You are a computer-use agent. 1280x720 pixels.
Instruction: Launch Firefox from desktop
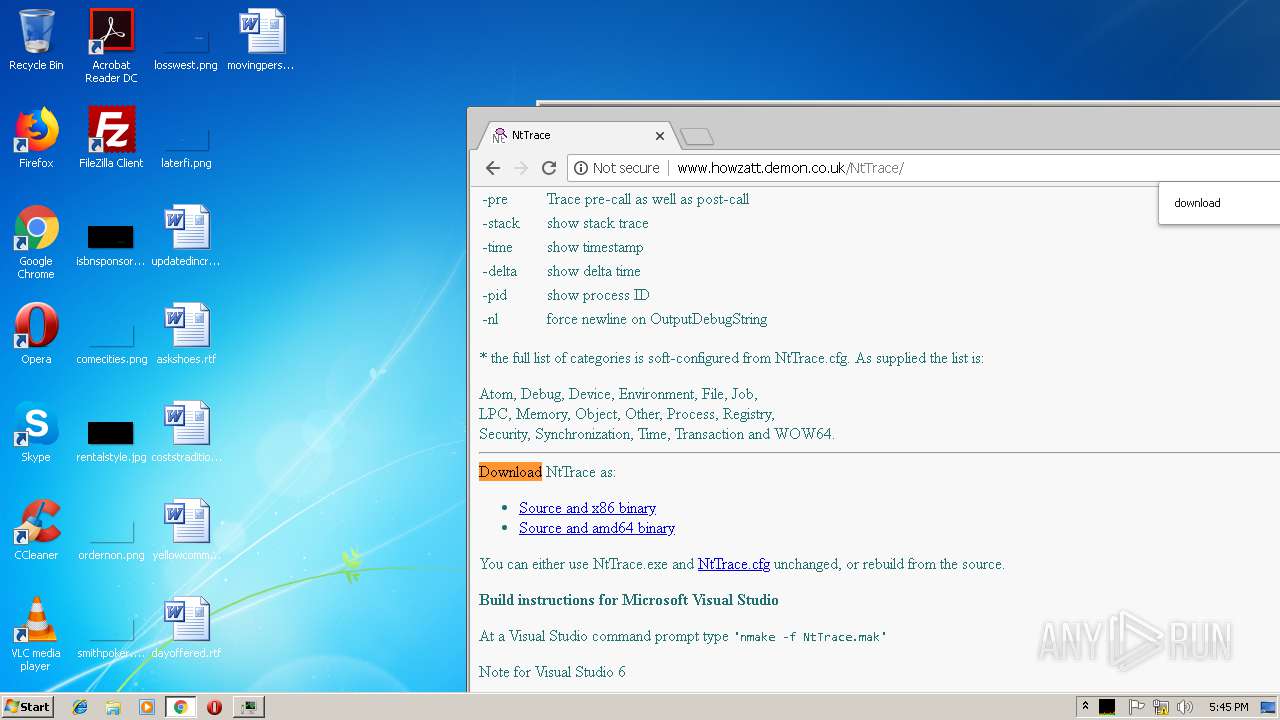click(x=36, y=139)
